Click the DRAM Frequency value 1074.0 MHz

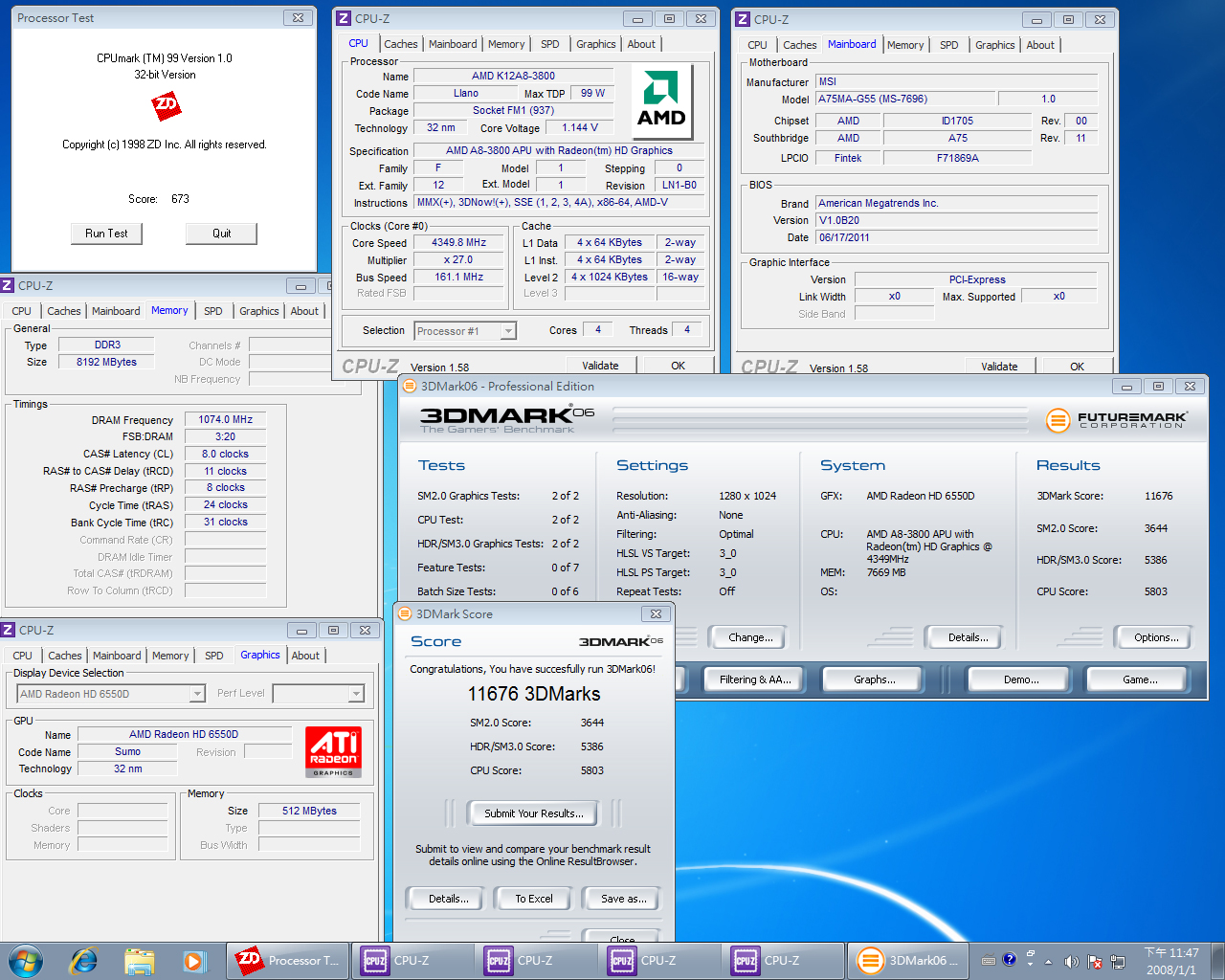pyautogui.click(x=225, y=419)
